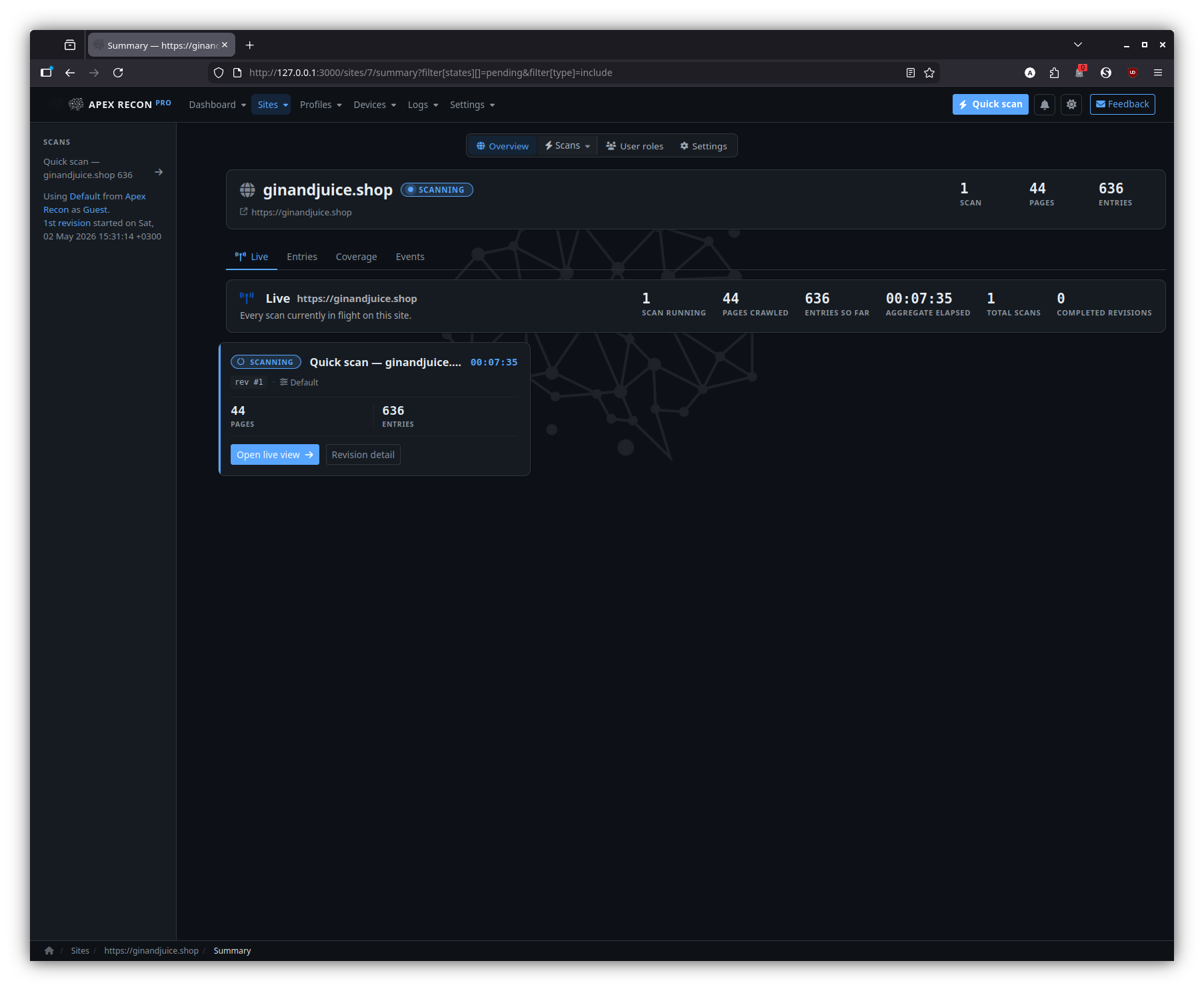This screenshot has width=1204, height=991.
Task: Switch to the Coverage tab
Action: click(357, 257)
